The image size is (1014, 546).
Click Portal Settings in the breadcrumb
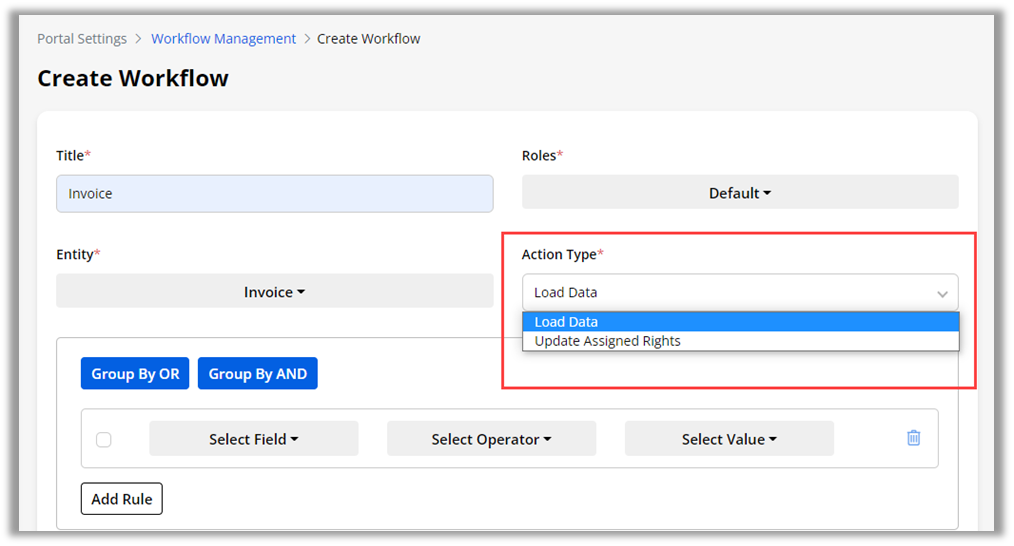(82, 39)
